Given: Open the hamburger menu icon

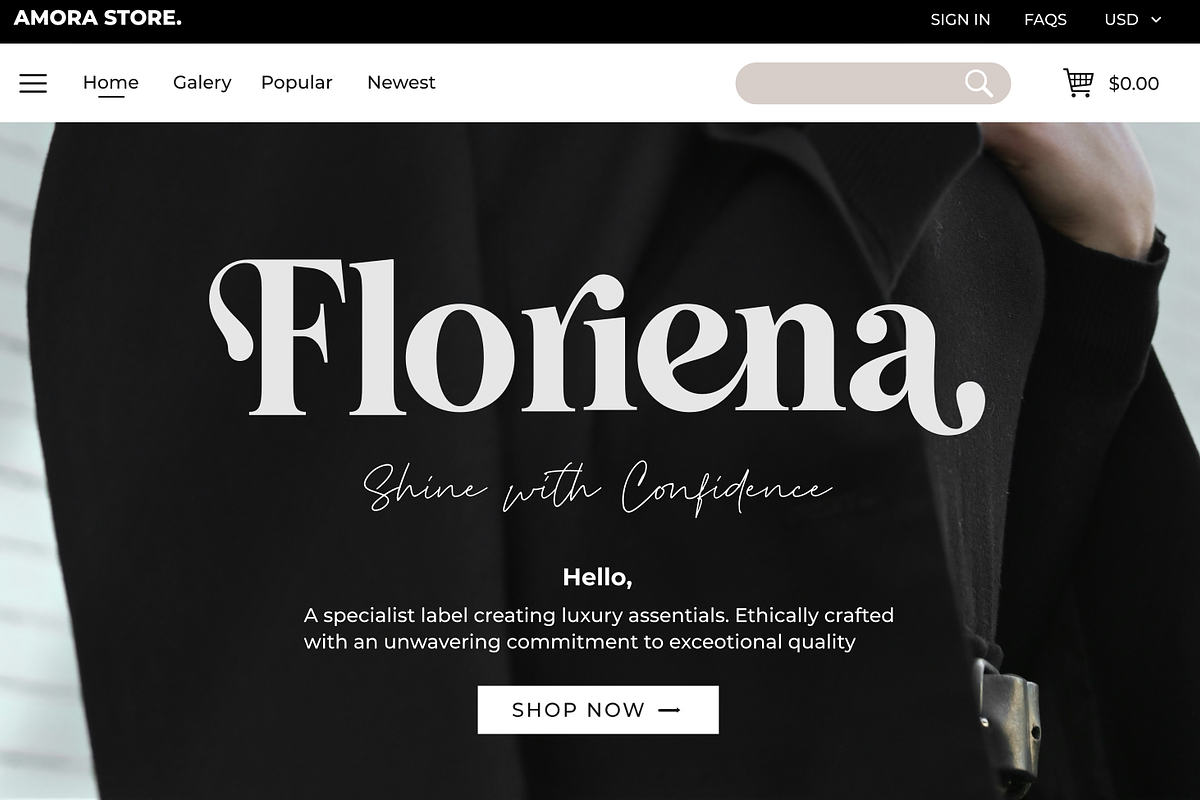Looking at the screenshot, I should [33, 83].
